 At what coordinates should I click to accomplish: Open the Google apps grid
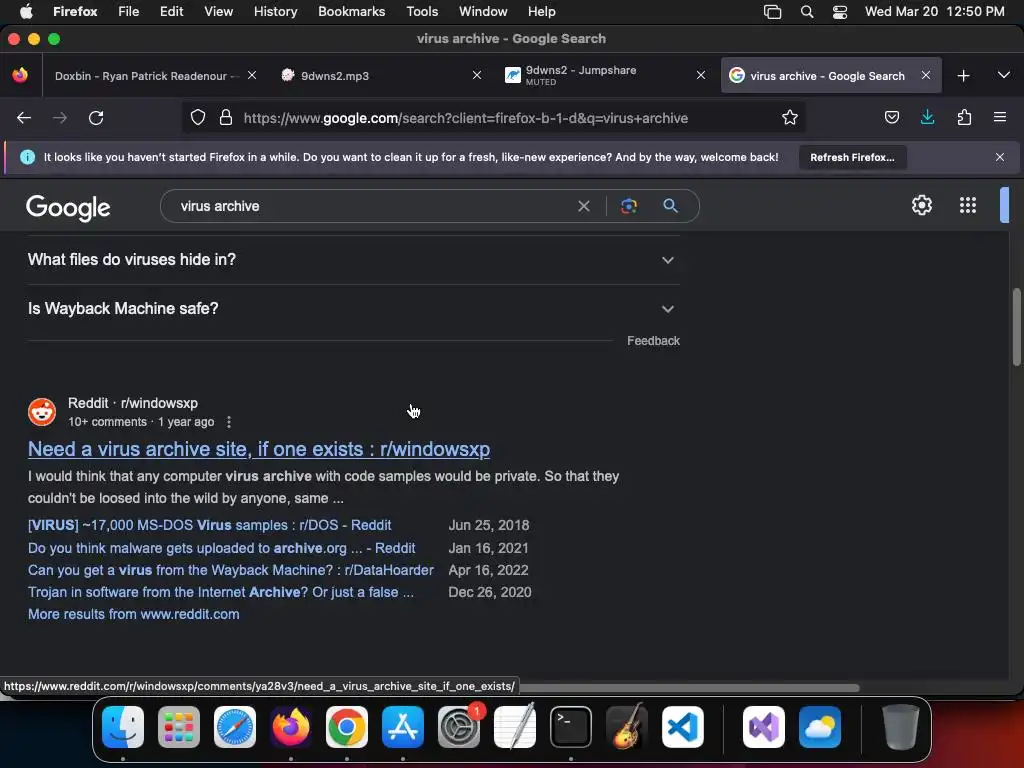[968, 206]
